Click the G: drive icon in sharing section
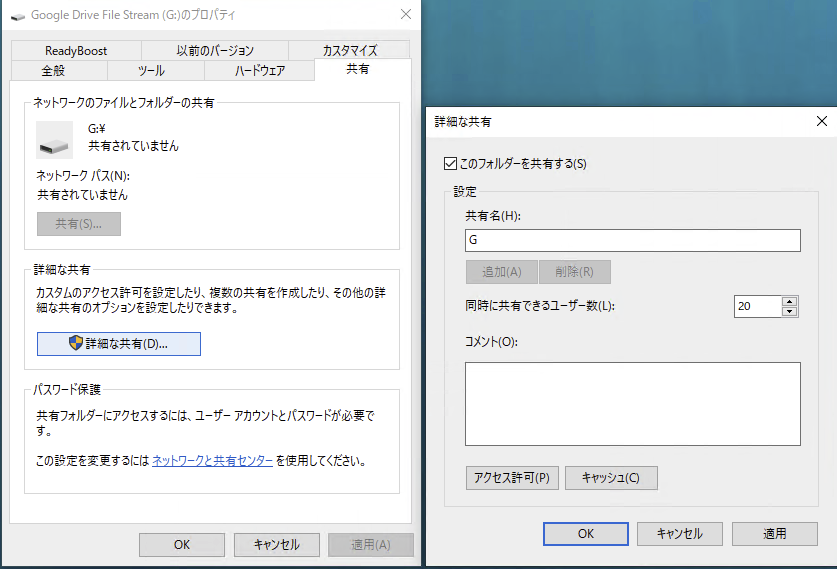The width and height of the screenshot is (837, 569). pos(54,140)
